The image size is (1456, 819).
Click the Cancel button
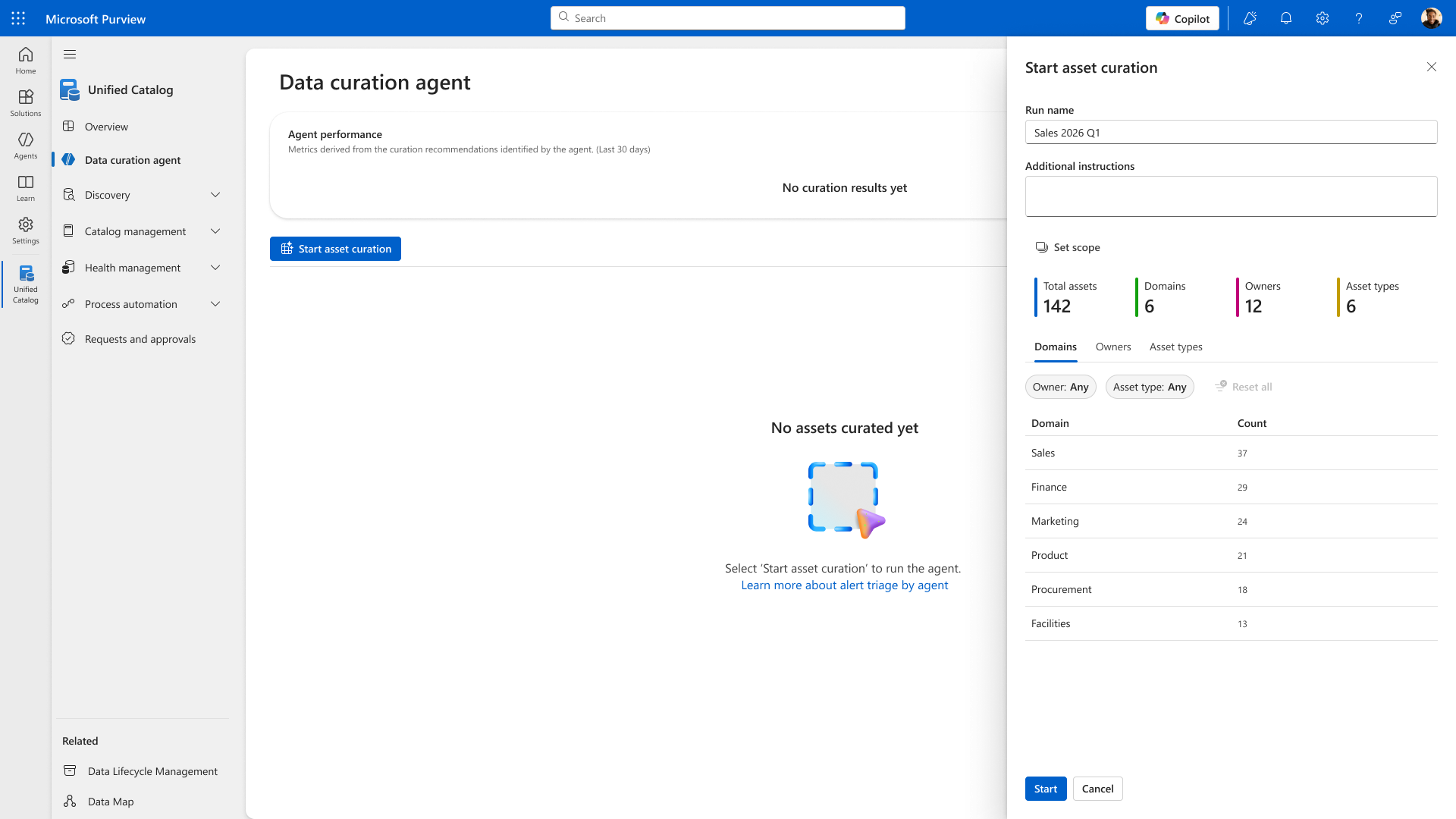pos(1097,789)
